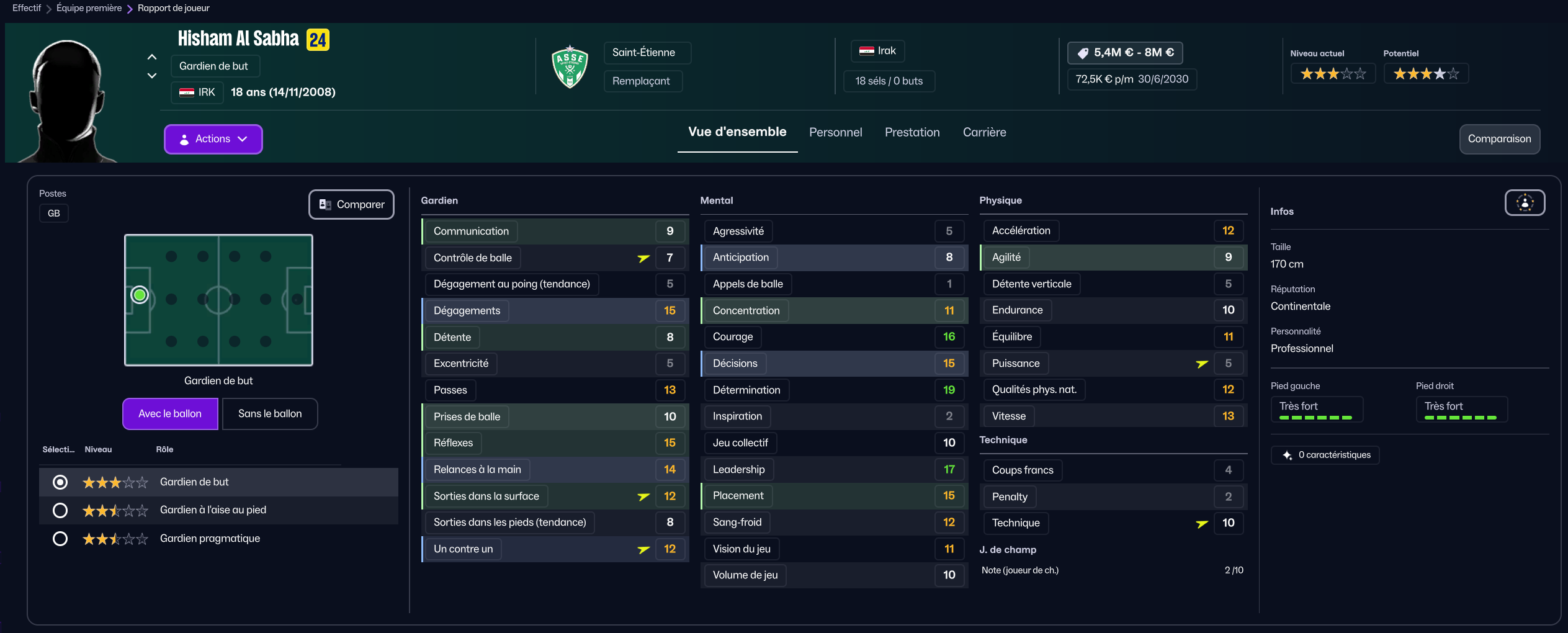Viewport: 1568px width, 633px height.
Task: Go to next player with down chevron
Action: 152,76
